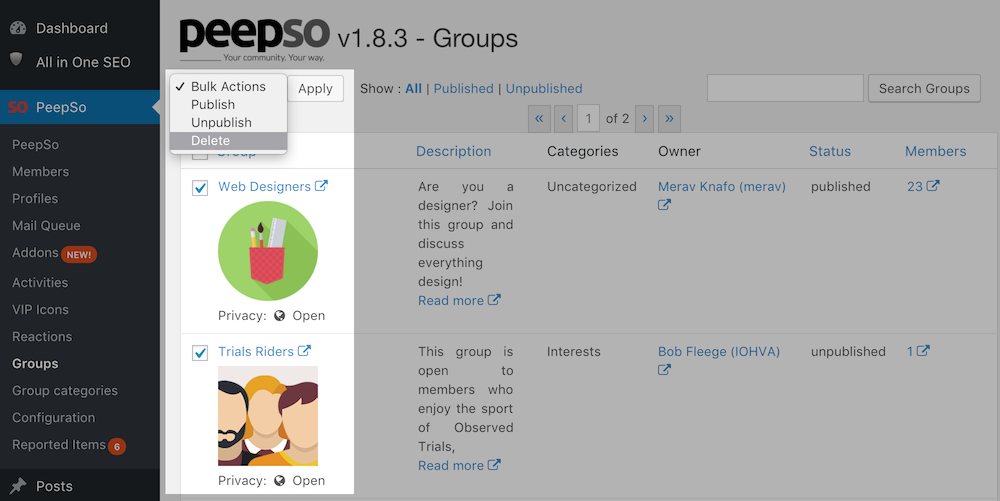
Task: Go to first page of groups
Action: pos(539,119)
